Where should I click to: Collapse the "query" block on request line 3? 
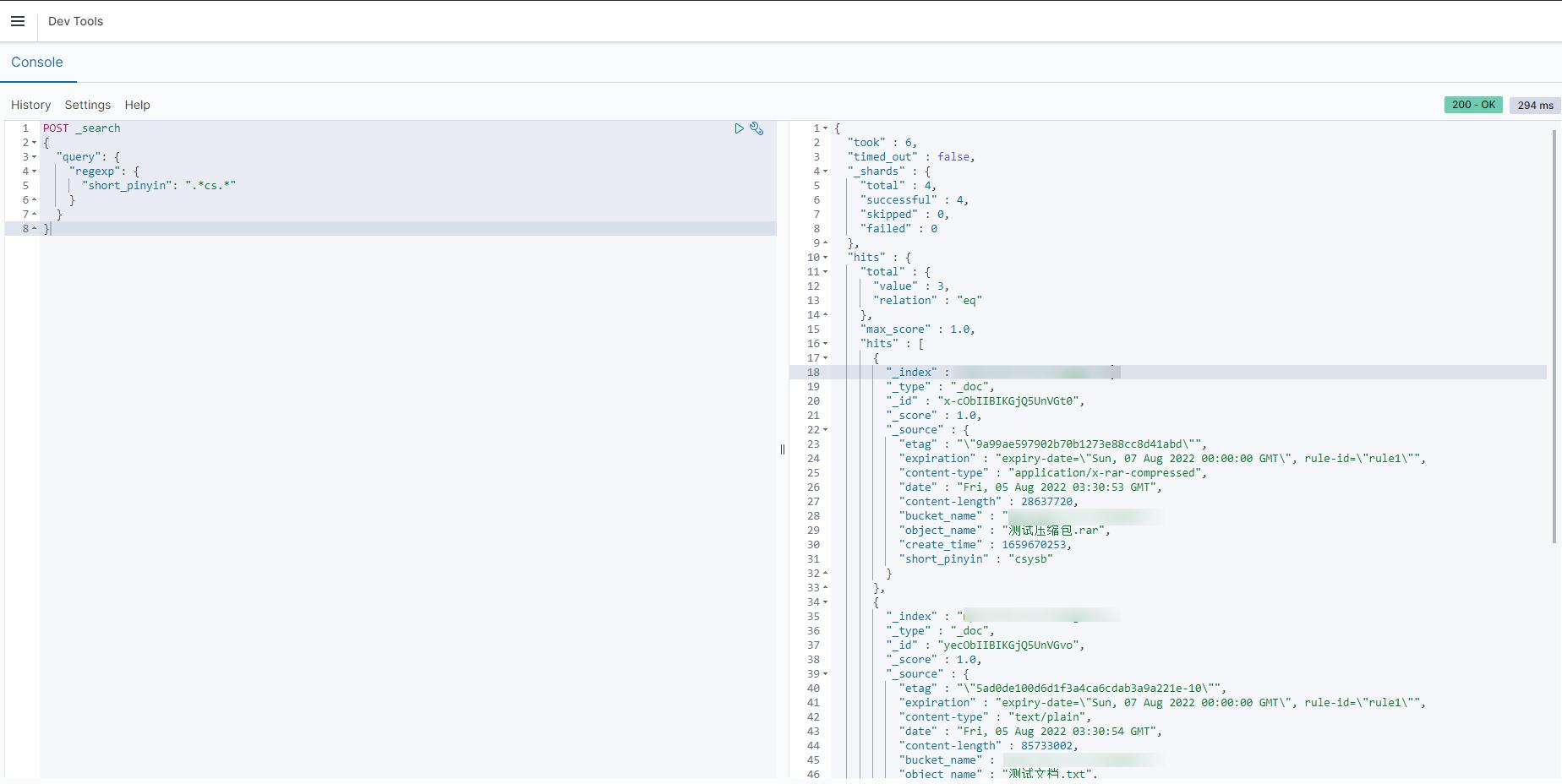[x=35, y=157]
